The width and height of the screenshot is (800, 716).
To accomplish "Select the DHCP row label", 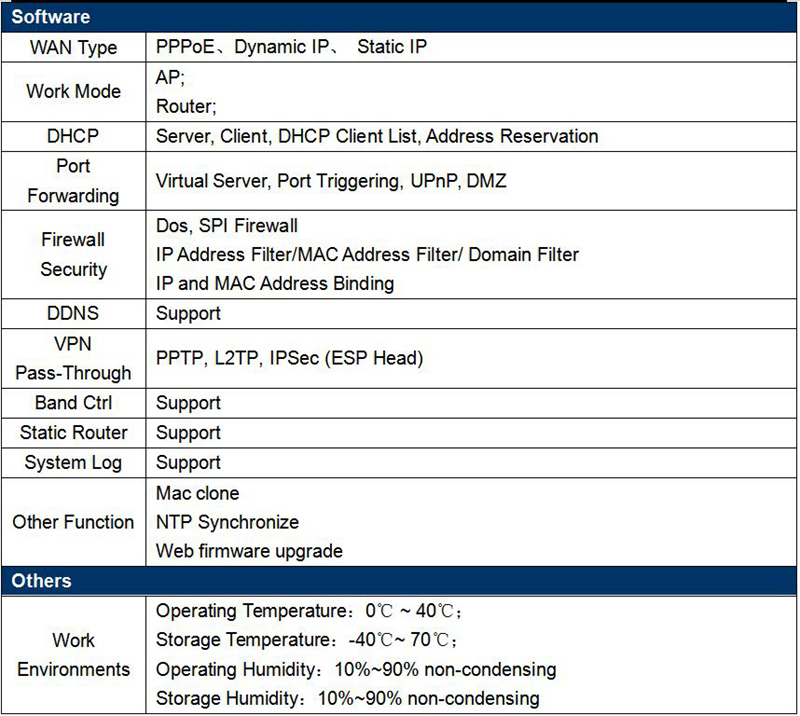I will point(73,136).
